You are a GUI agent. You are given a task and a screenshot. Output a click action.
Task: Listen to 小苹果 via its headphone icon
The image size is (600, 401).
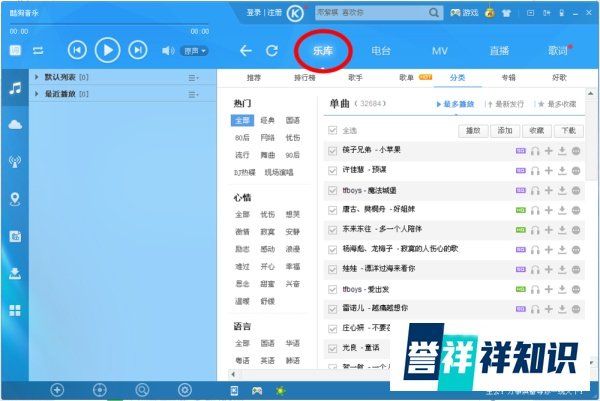tap(535, 151)
